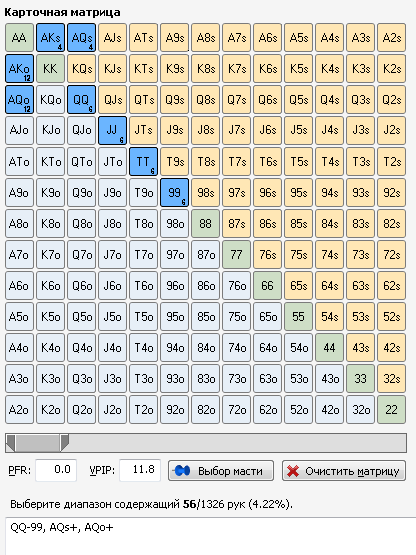
Task: Deselect the AQs hand cell
Action: pyautogui.click(x=81, y=38)
